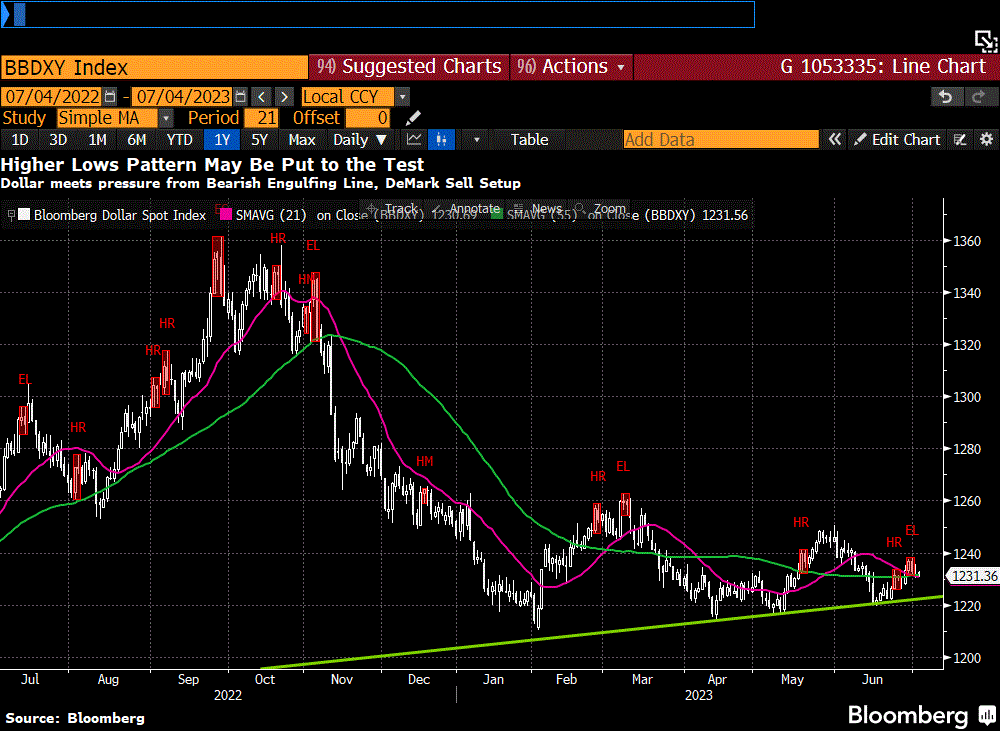Select the 1Y time range
Screen dimensions: 1000x731
(222, 140)
